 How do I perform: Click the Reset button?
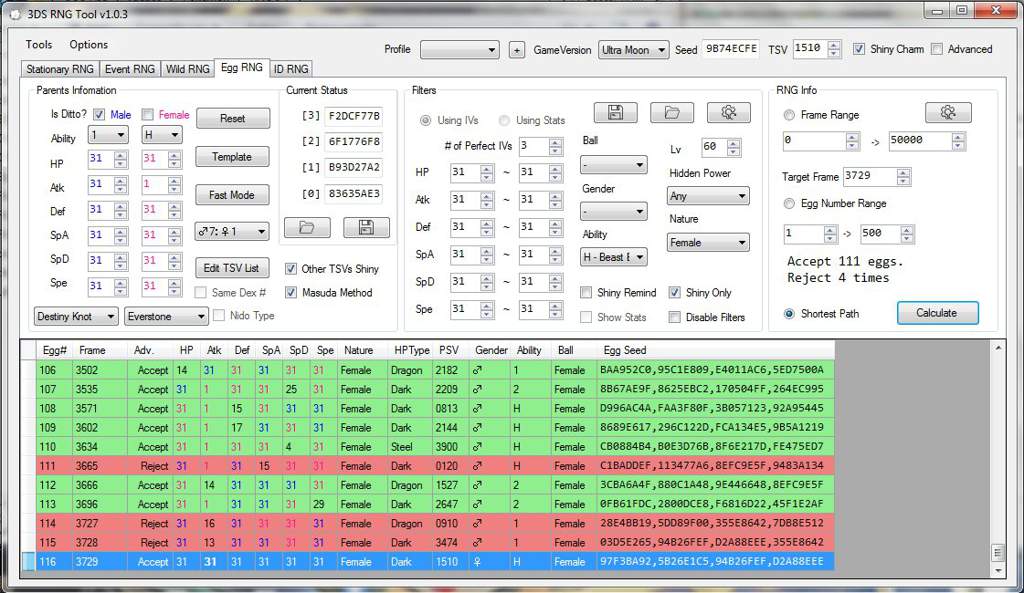[x=232, y=119]
